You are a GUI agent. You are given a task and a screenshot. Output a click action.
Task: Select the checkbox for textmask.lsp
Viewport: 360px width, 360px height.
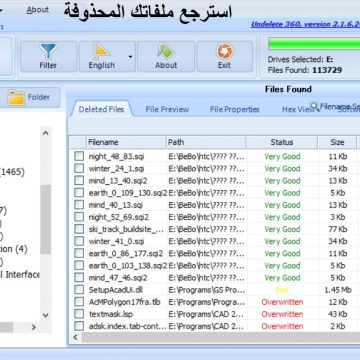(79, 314)
